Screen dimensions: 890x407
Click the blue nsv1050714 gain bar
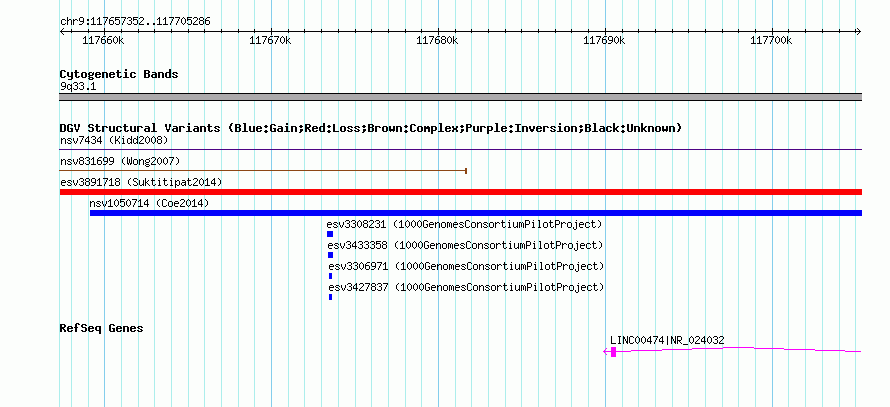[476, 213]
